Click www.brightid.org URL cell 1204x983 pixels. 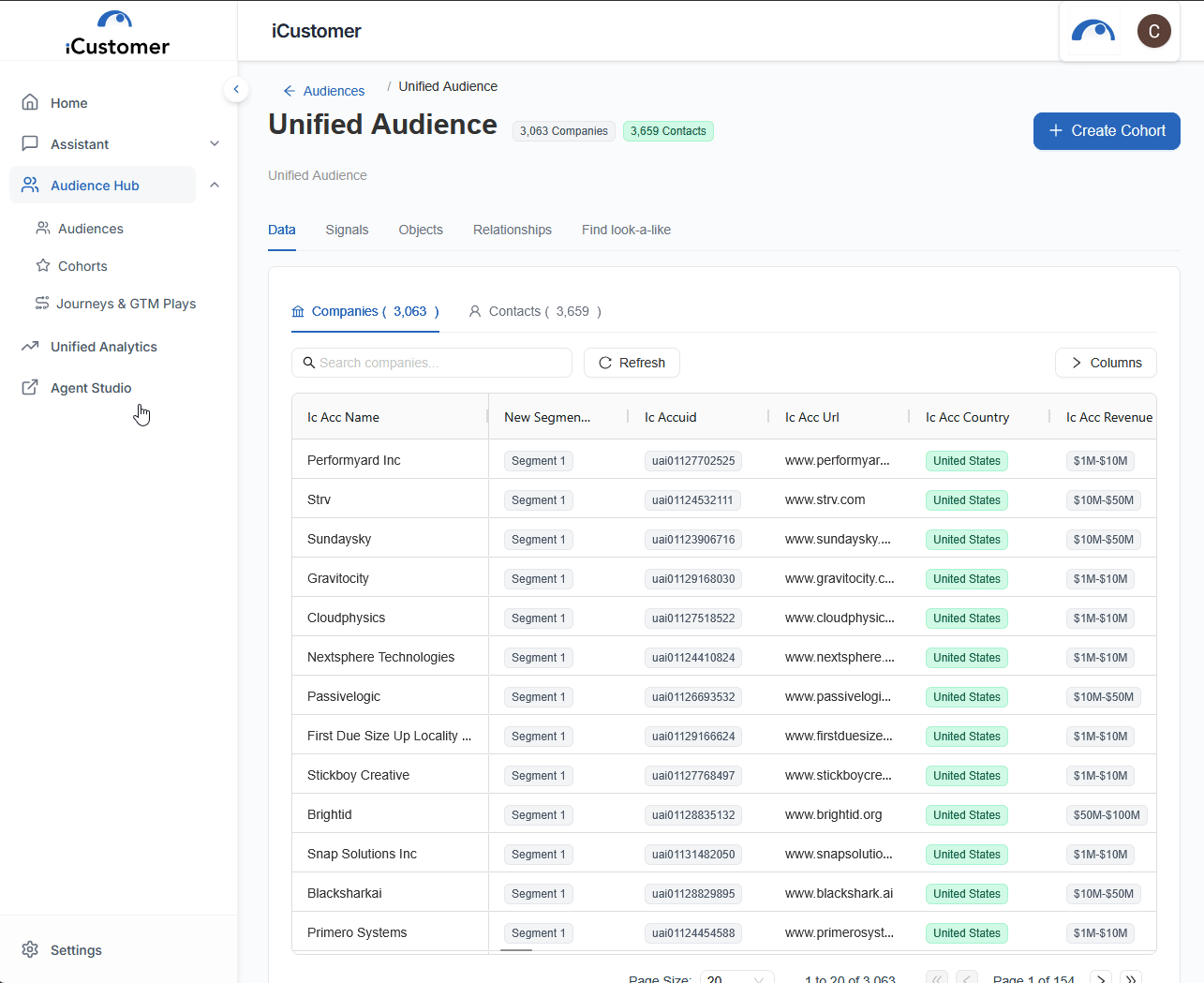[x=833, y=814]
